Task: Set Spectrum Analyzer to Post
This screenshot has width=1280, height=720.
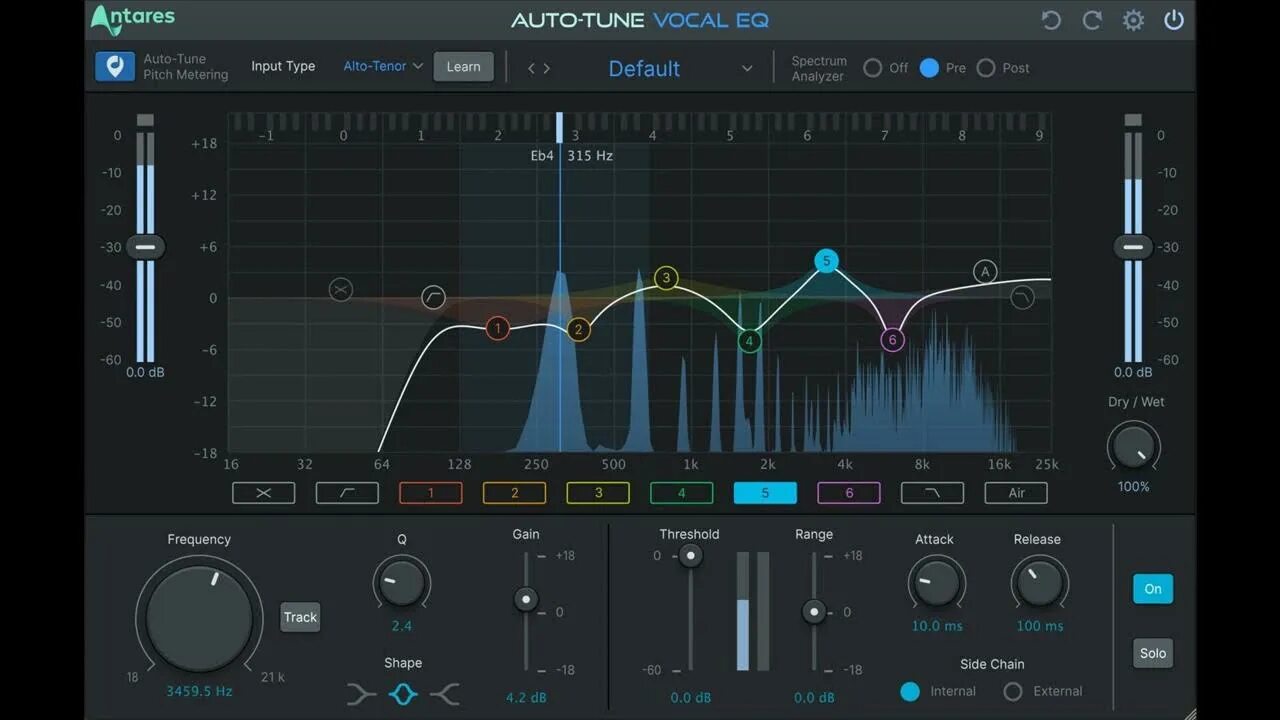Action: click(x=986, y=68)
